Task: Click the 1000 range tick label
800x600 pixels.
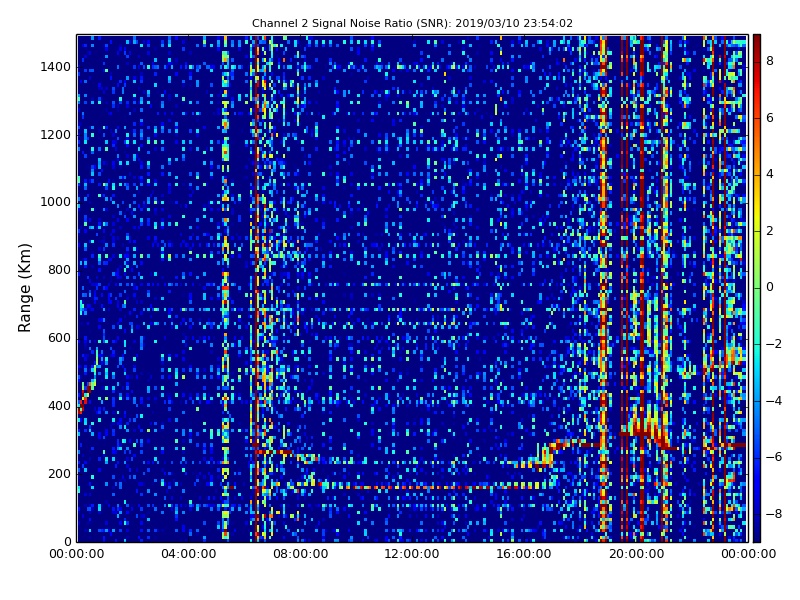Action: point(56,202)
